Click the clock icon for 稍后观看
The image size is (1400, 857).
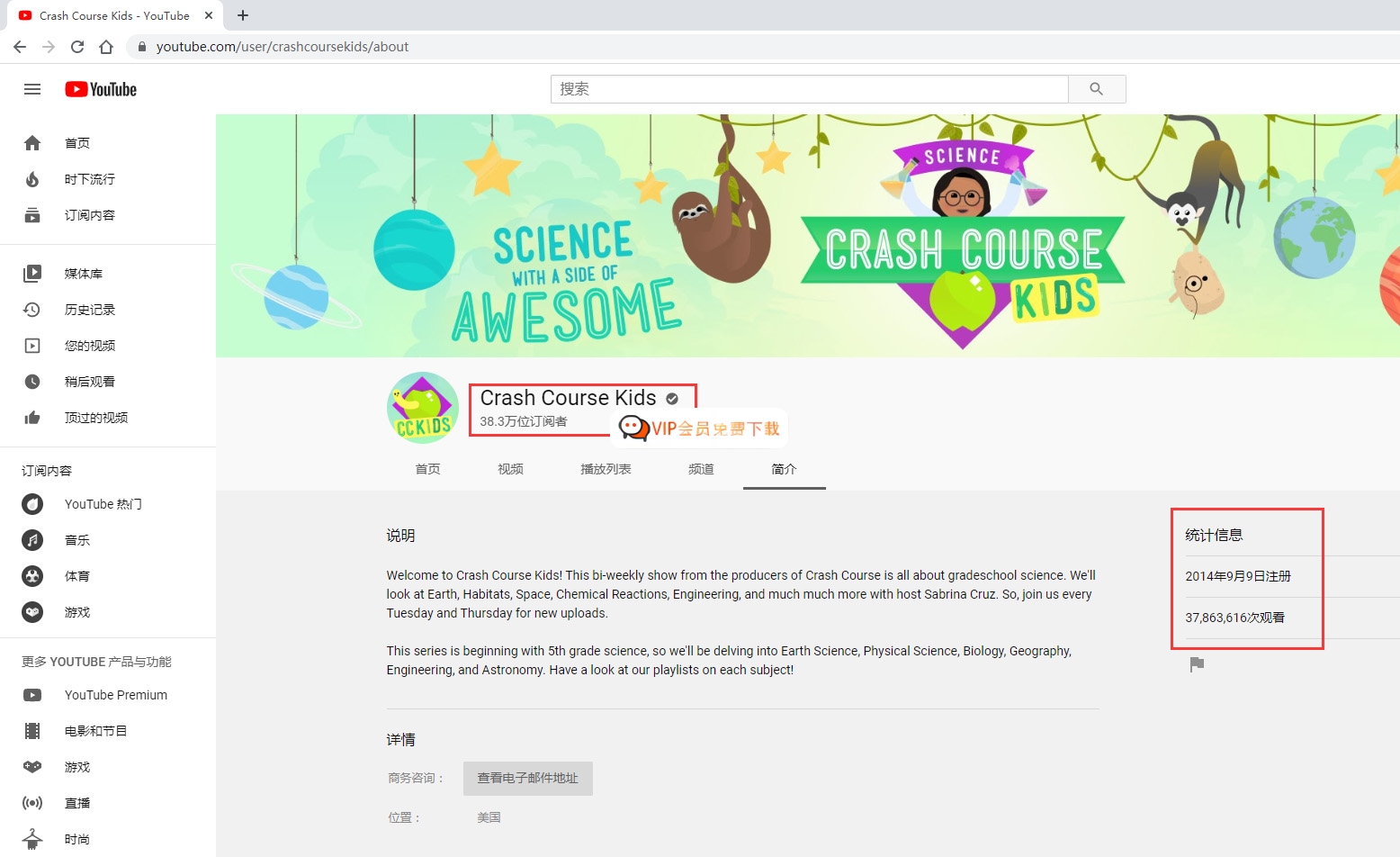(x=32, y=382)
